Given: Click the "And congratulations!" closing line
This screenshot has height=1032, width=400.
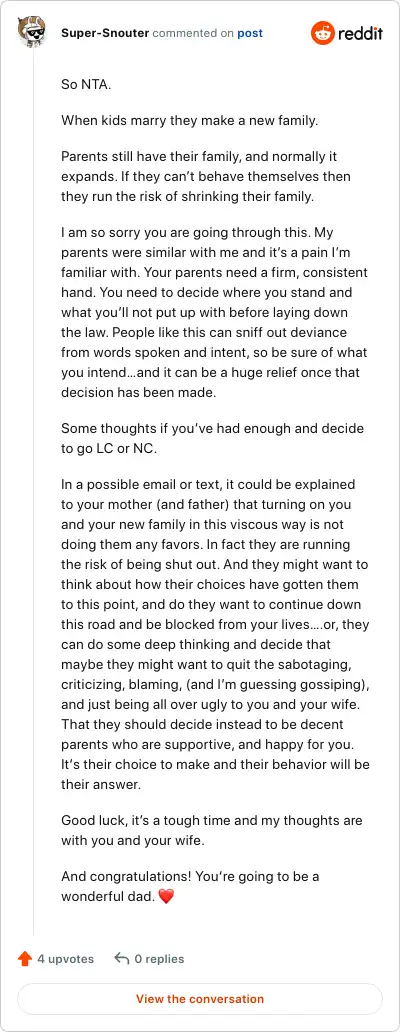Looking at the screenshot, I should 190,887.
